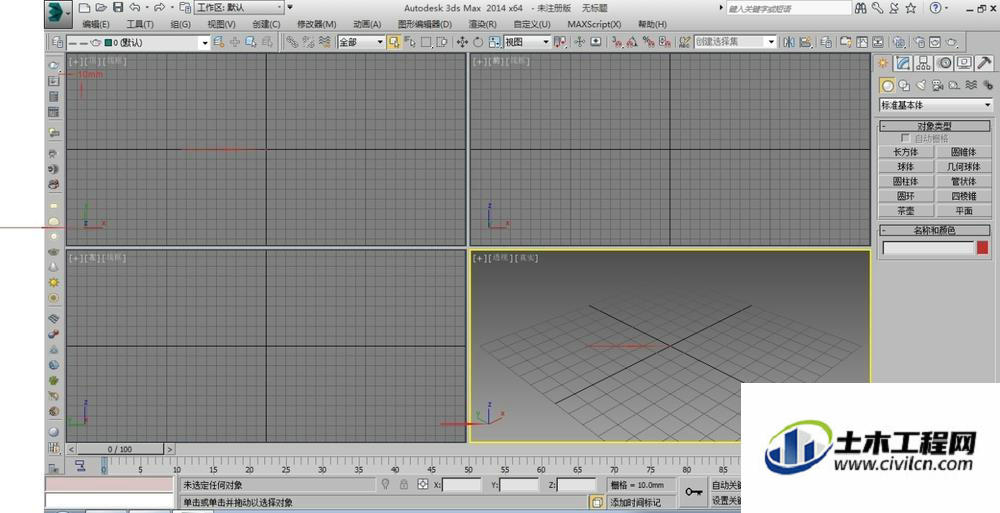
Task: Select the Shapes category icon
Action: coord(904,85)
